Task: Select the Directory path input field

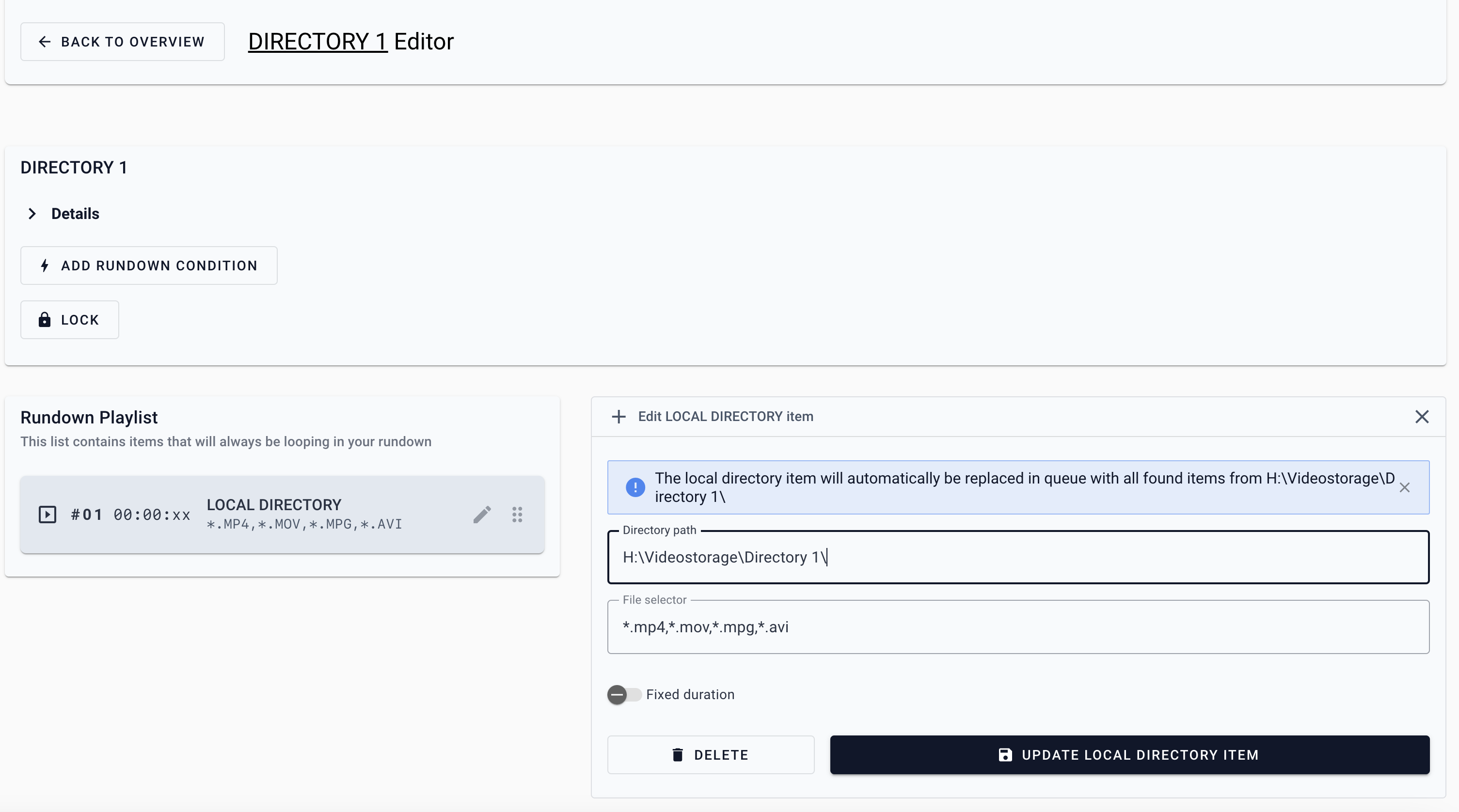Action: coord(1018,557)
